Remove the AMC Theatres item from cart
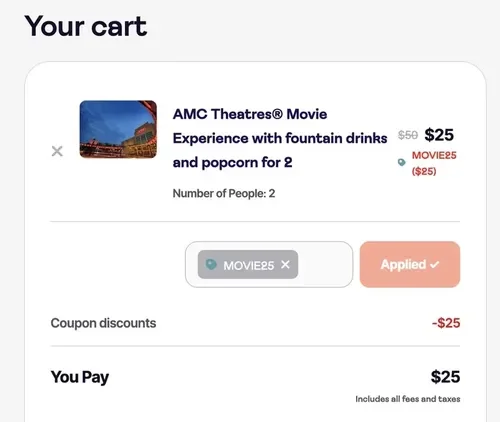The width and height of the screenshot is (500, 422). pos(57,151)
